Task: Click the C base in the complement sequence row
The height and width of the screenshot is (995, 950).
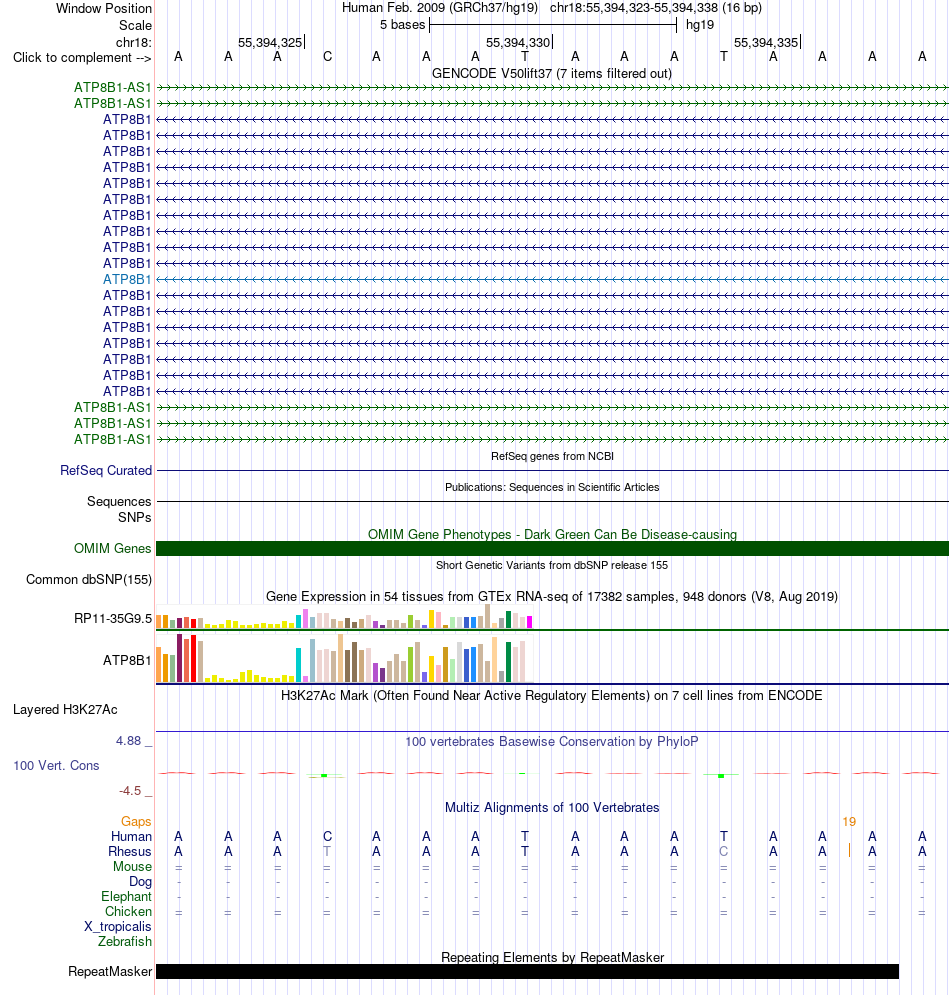Action: click(327, 56)
